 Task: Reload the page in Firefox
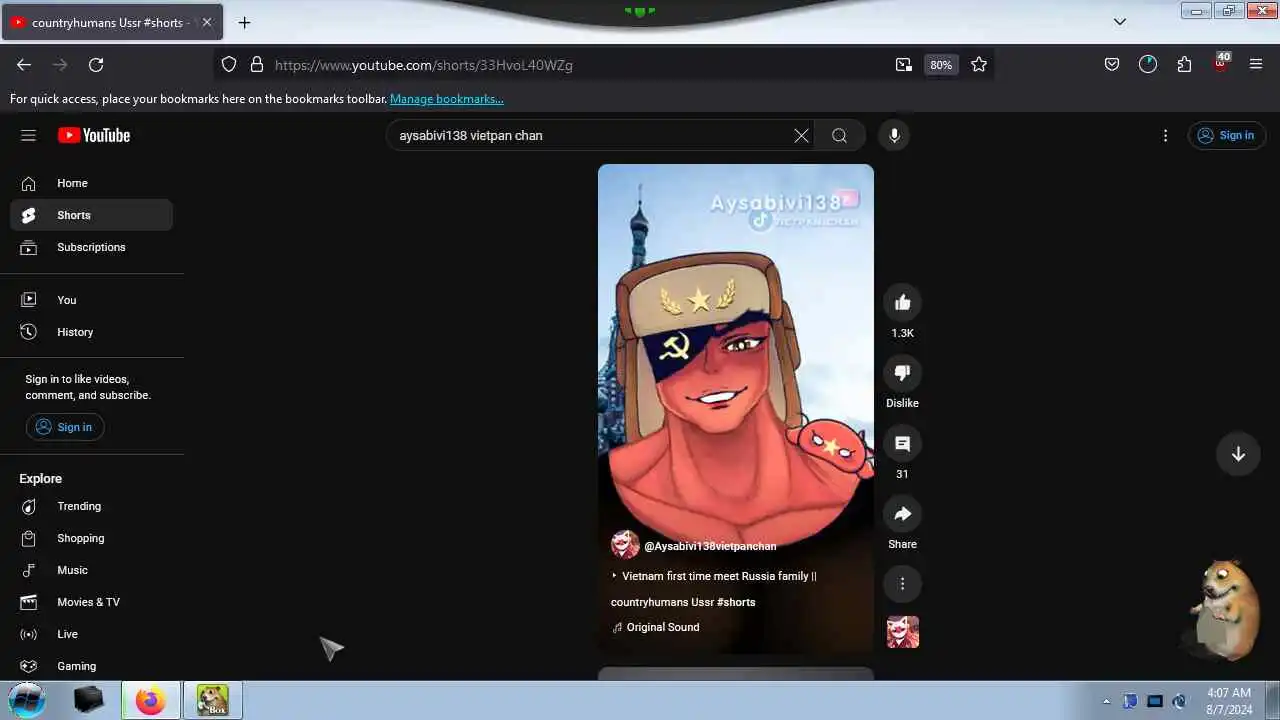click(x=96, y=65)
